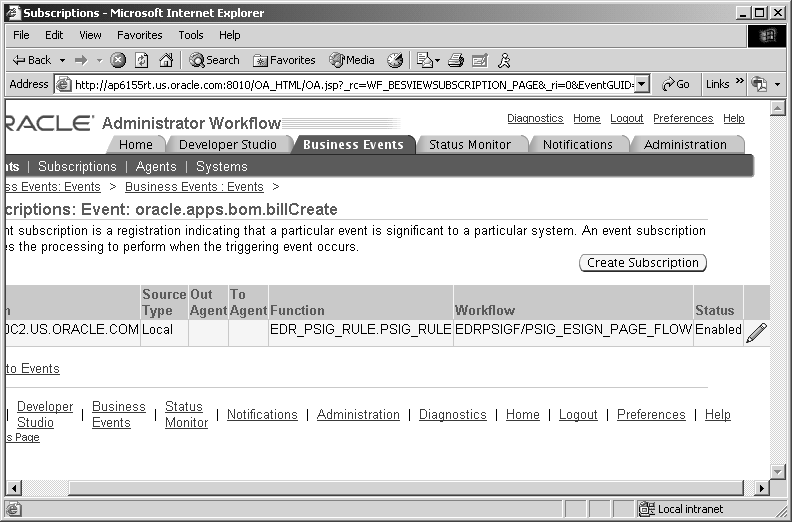Open the Systems subtab
The image size is (792, 522).
(x=222, y=167)
